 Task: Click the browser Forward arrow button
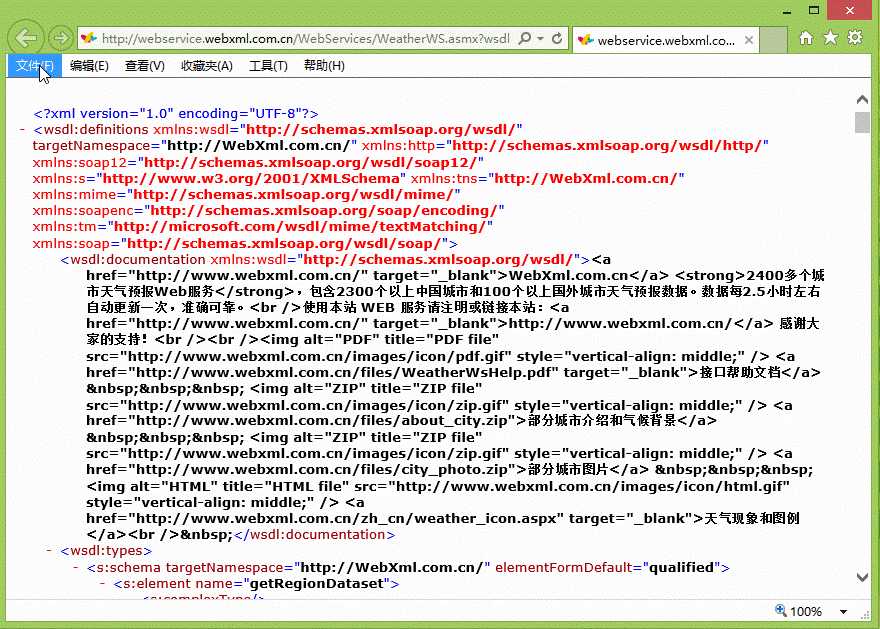pyautogui.click(x=60, y=38)
